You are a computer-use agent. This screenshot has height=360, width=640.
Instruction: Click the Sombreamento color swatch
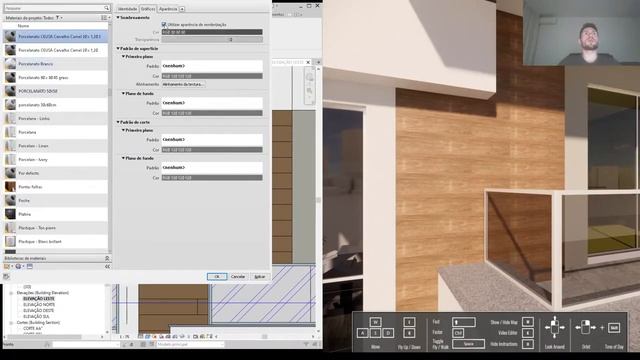pyautogui.click(x=212, y=32)
